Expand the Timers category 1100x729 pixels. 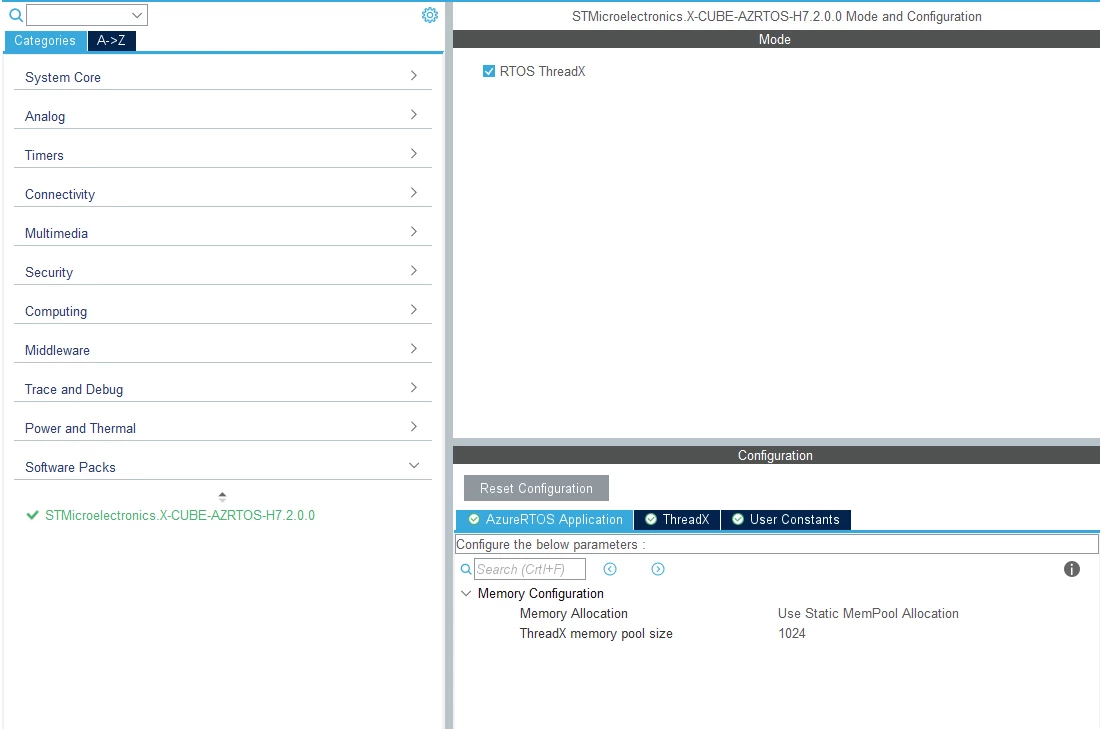pos(222,155)
